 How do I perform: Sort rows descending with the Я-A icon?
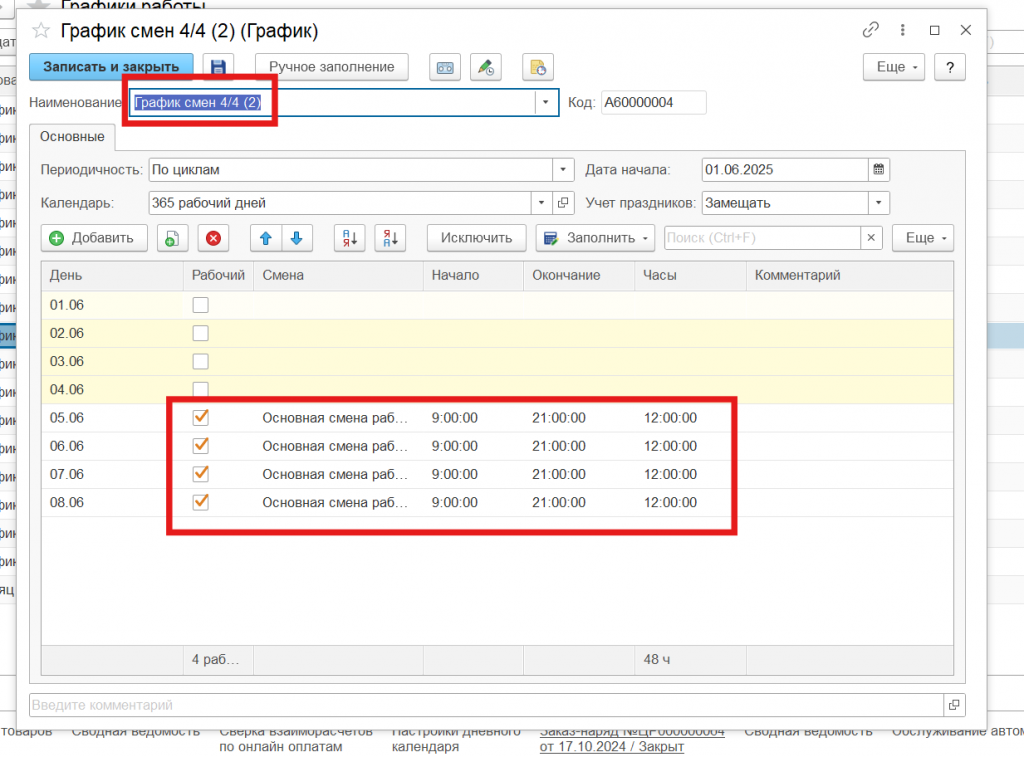tap(389, 238)
